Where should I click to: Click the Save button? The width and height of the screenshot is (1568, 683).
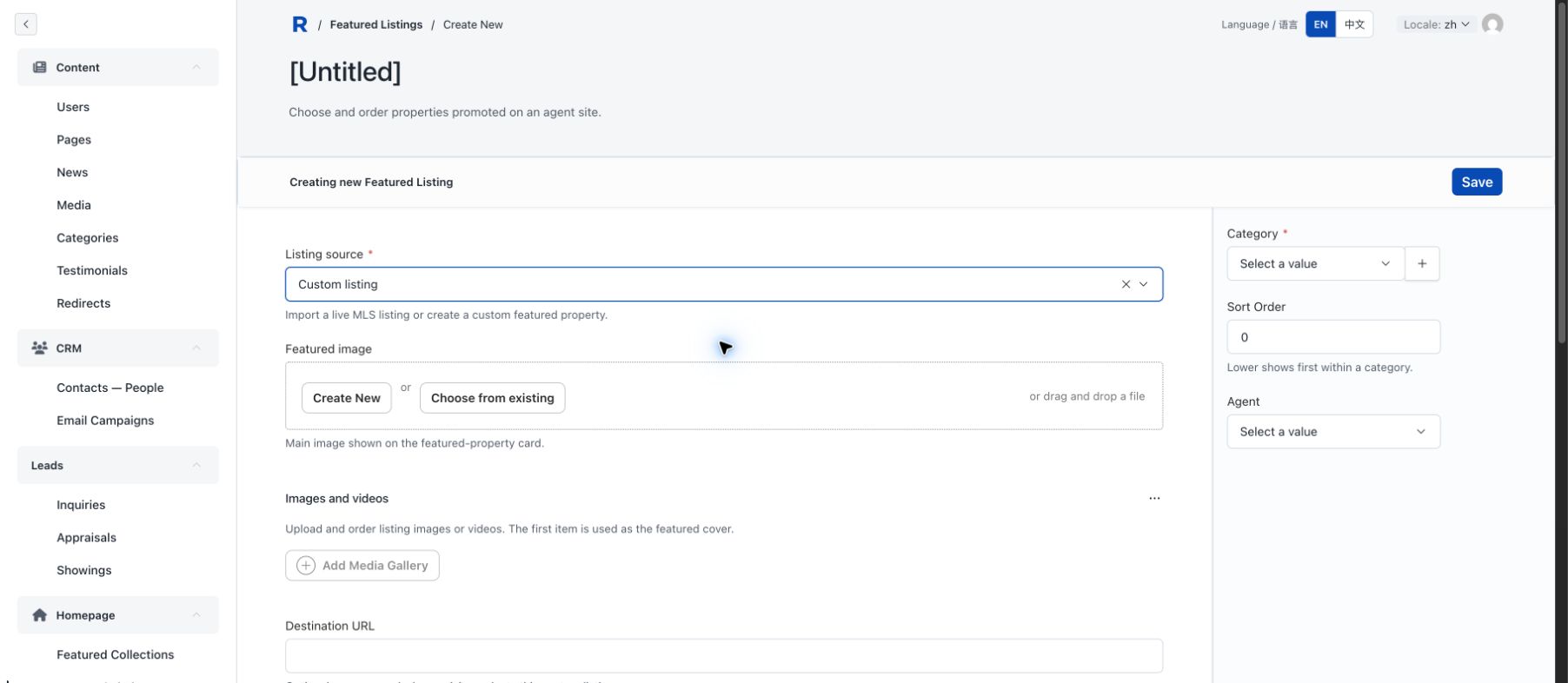point(1477,182)
